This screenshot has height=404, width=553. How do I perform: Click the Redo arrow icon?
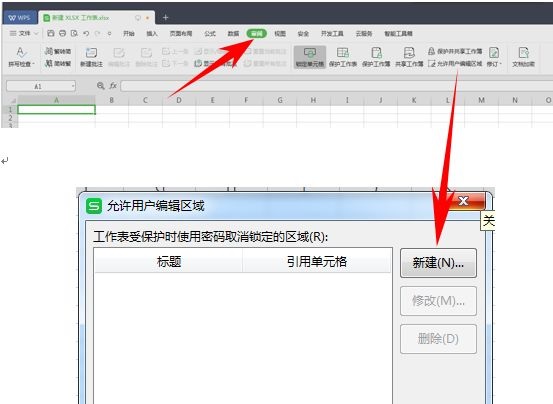pos(98,33)
